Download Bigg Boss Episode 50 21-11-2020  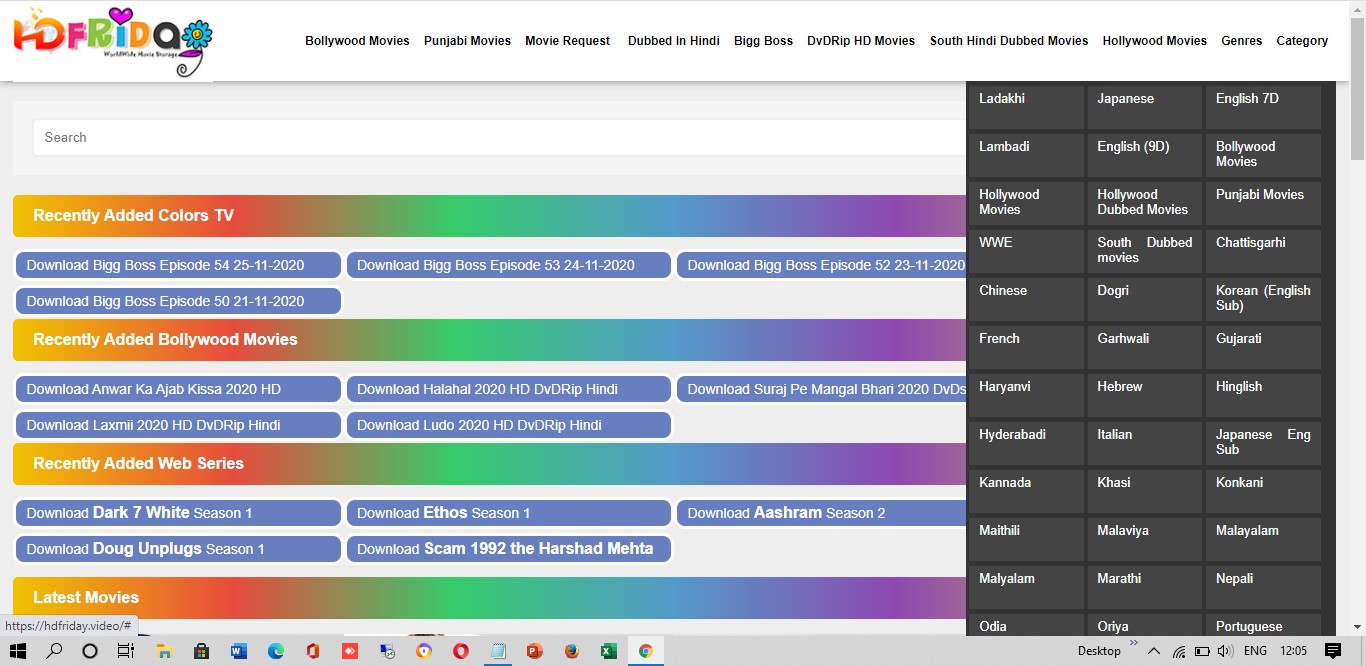tap(178, 301)
